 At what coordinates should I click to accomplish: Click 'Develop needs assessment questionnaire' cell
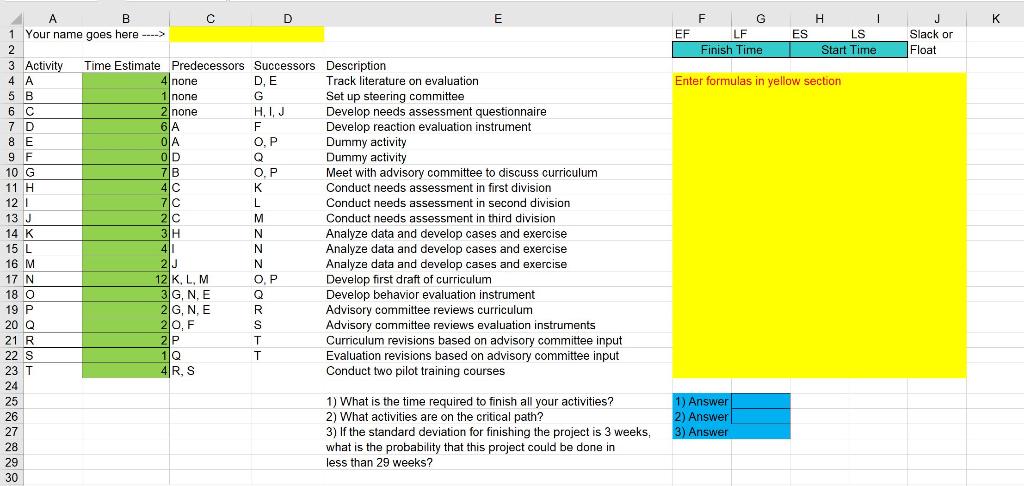point(498,112)
